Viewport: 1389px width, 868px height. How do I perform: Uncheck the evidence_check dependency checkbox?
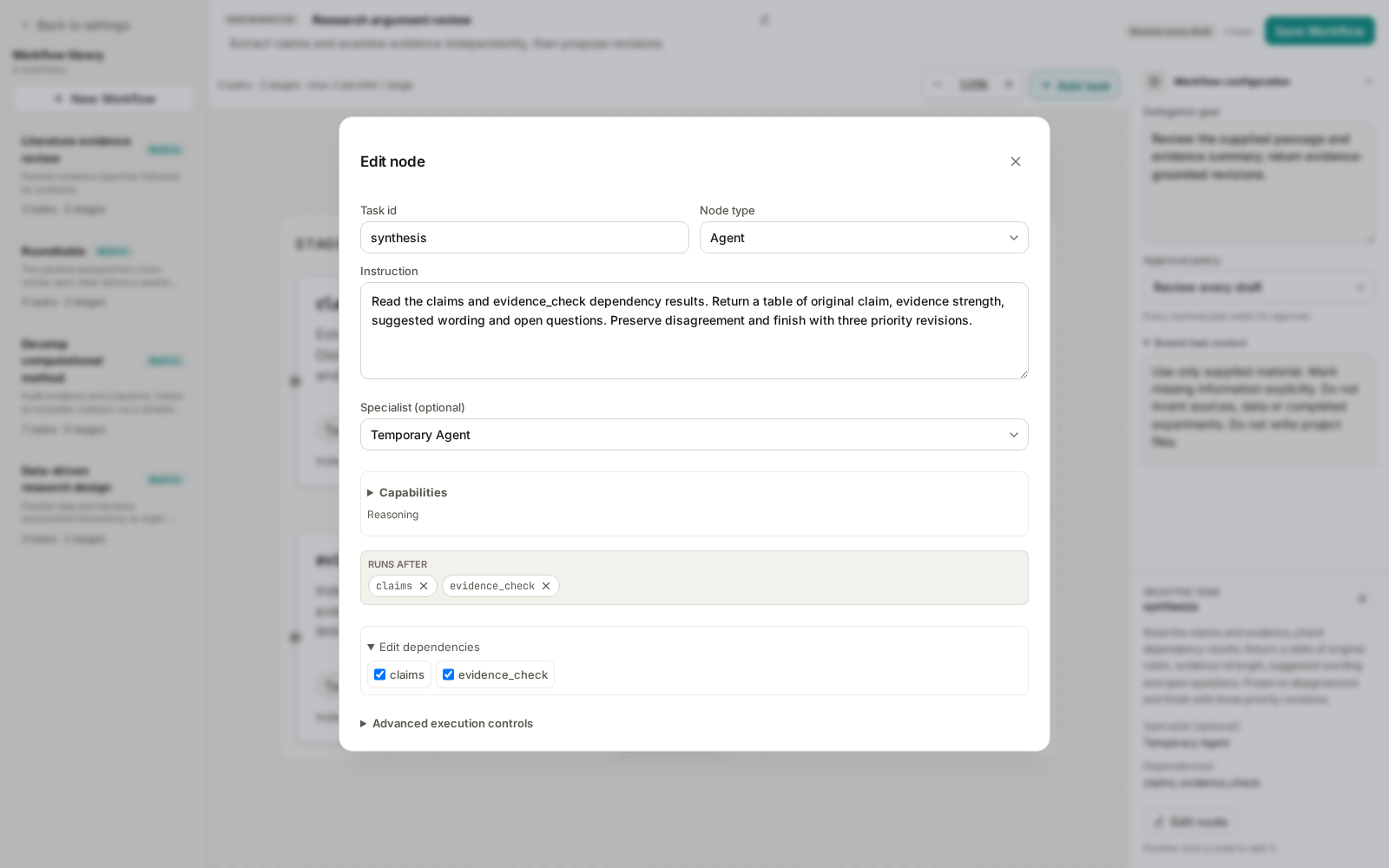click(x=448, y=674)
